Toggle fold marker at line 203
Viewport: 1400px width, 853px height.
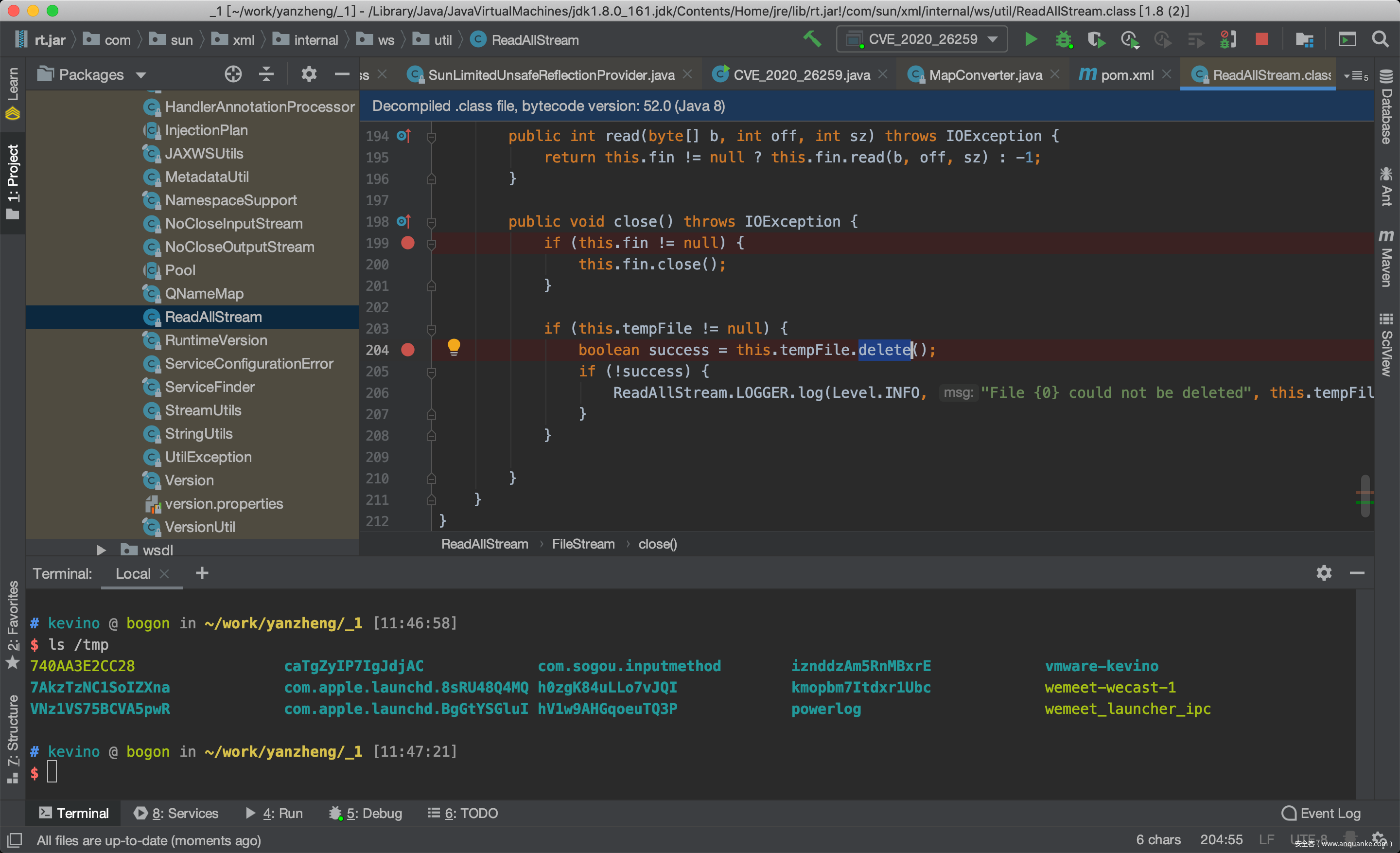pyautogui.click(x=431, y=329)
